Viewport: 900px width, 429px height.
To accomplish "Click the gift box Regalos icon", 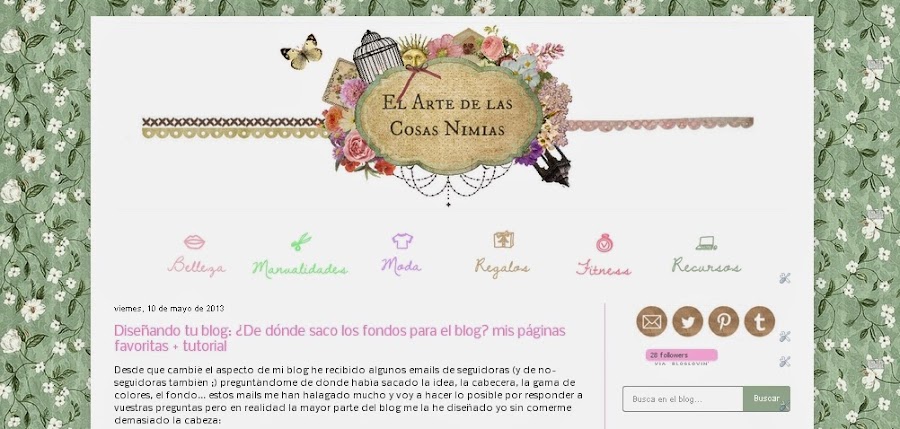I will click(503, 239).
